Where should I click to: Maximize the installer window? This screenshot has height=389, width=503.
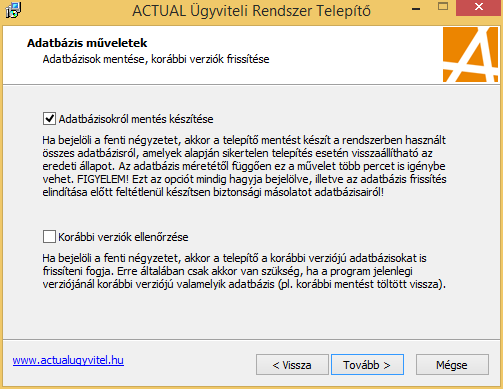(443, 7)
